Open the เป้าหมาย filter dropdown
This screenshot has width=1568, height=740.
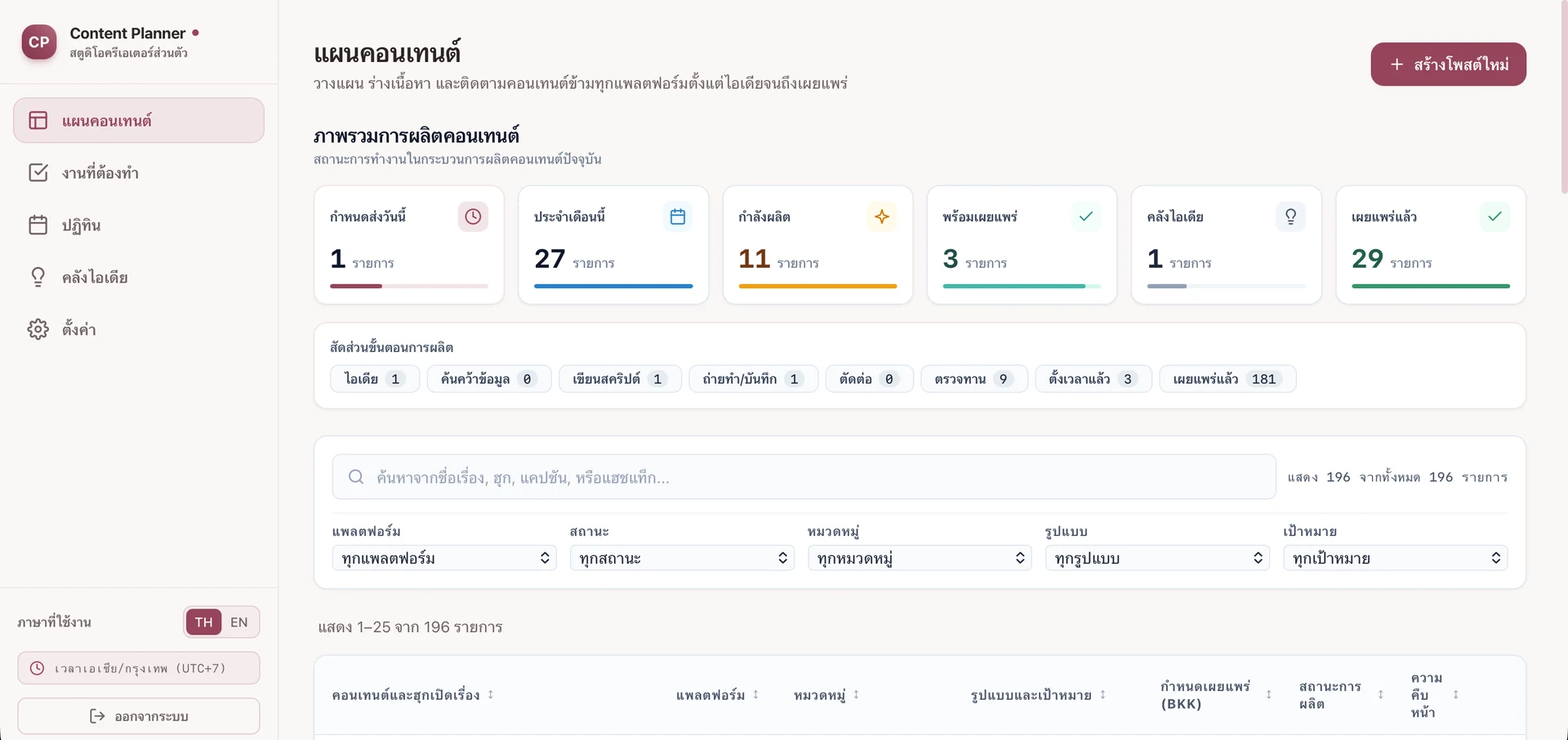[1395, 558]
